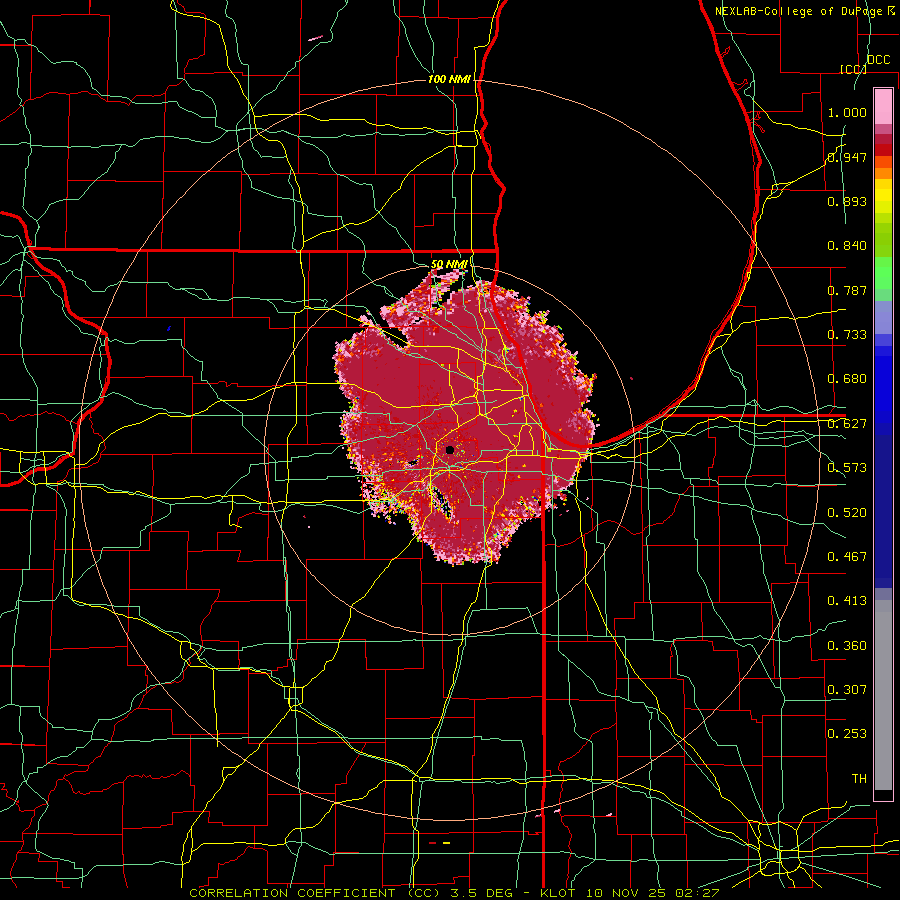Screen dimensions: 900x900
Task: Select the 0.733 scale value
Action: (847, 335)
